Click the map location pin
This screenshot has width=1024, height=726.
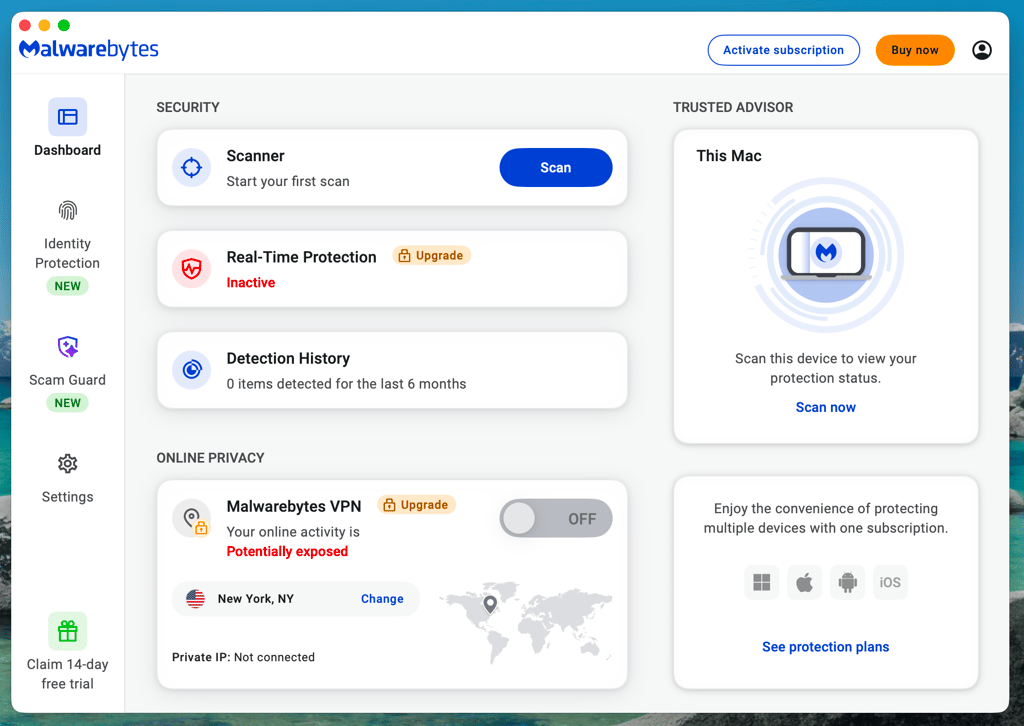click(x=490, y=604)
